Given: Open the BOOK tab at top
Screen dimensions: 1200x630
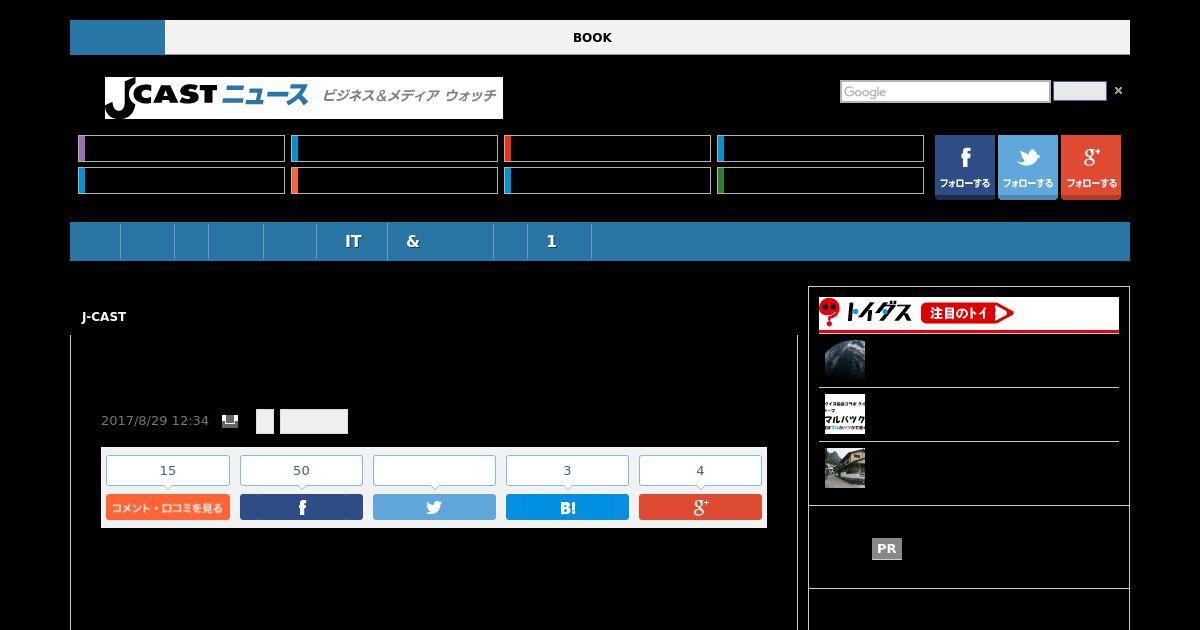Looking at the screenshot, I should click(x=592, y=37).
